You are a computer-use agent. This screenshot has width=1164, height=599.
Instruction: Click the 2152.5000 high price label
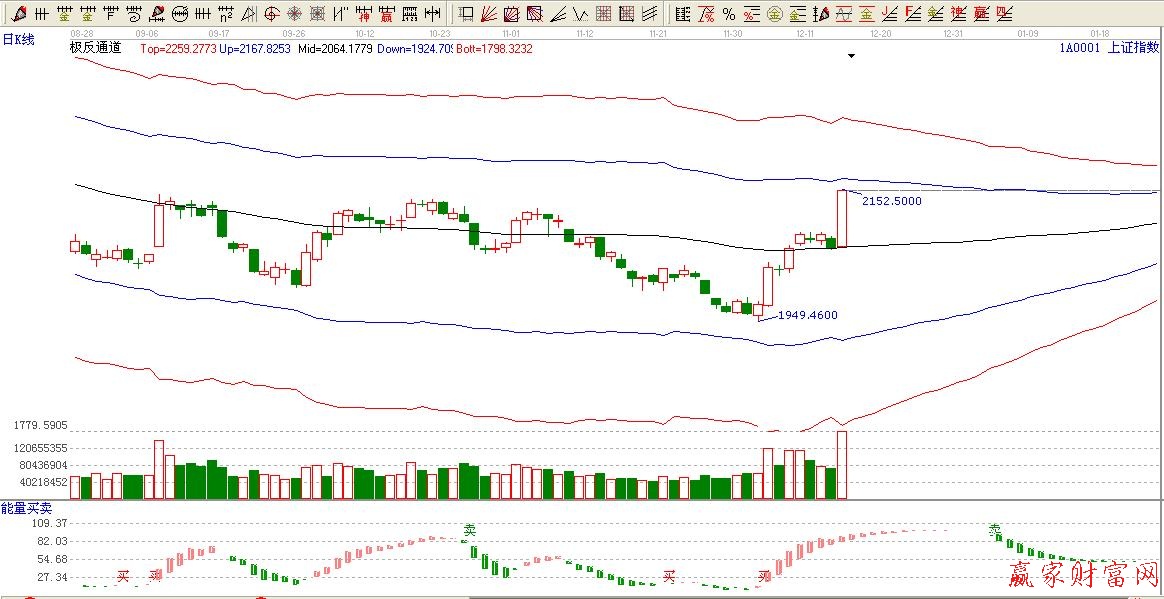tap(892, 201)
